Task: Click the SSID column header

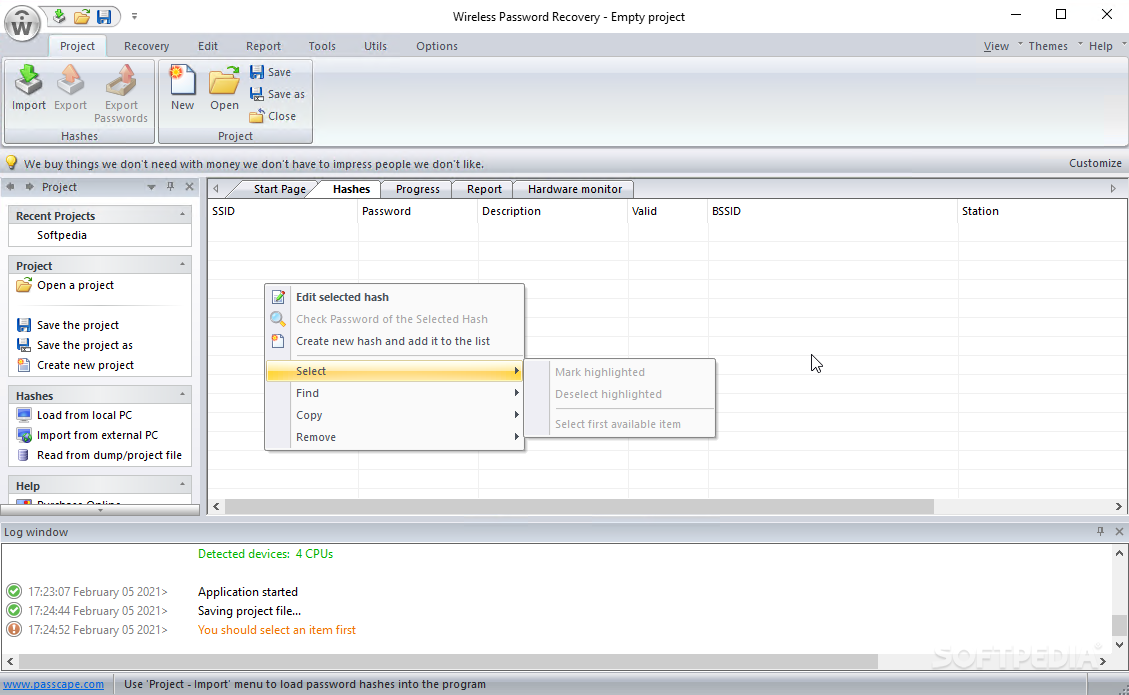Action: [x=283, y=211]
